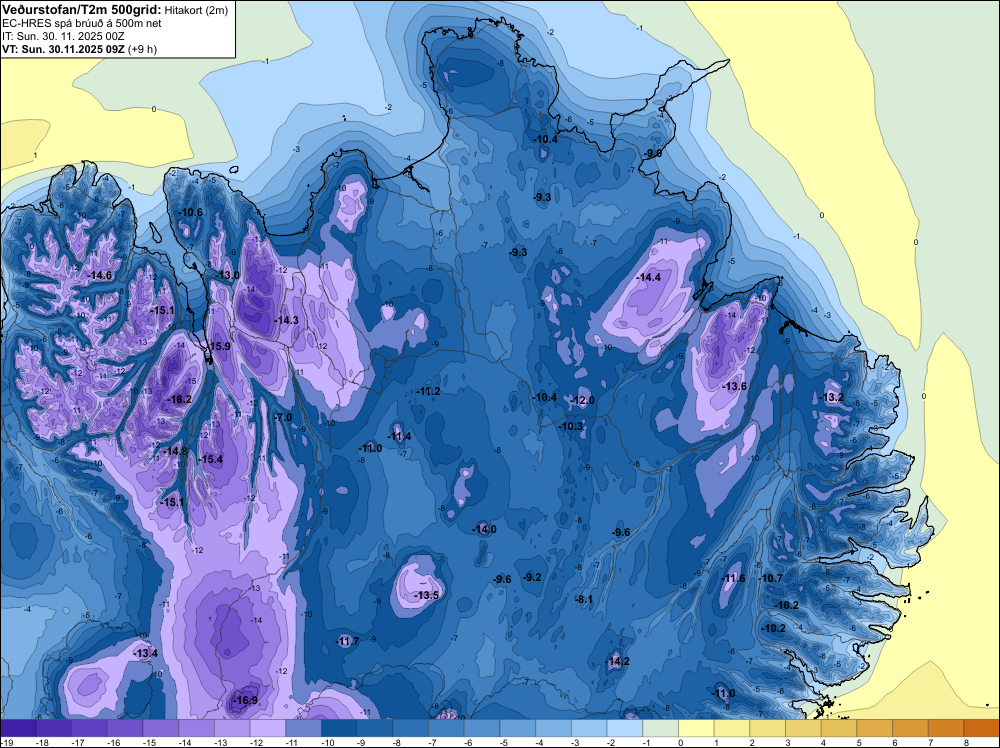1000x748 pixels.
Task: Click the legend swatch above the '-18' scale label
Action: pyautogui.click(x=54, y=728)
